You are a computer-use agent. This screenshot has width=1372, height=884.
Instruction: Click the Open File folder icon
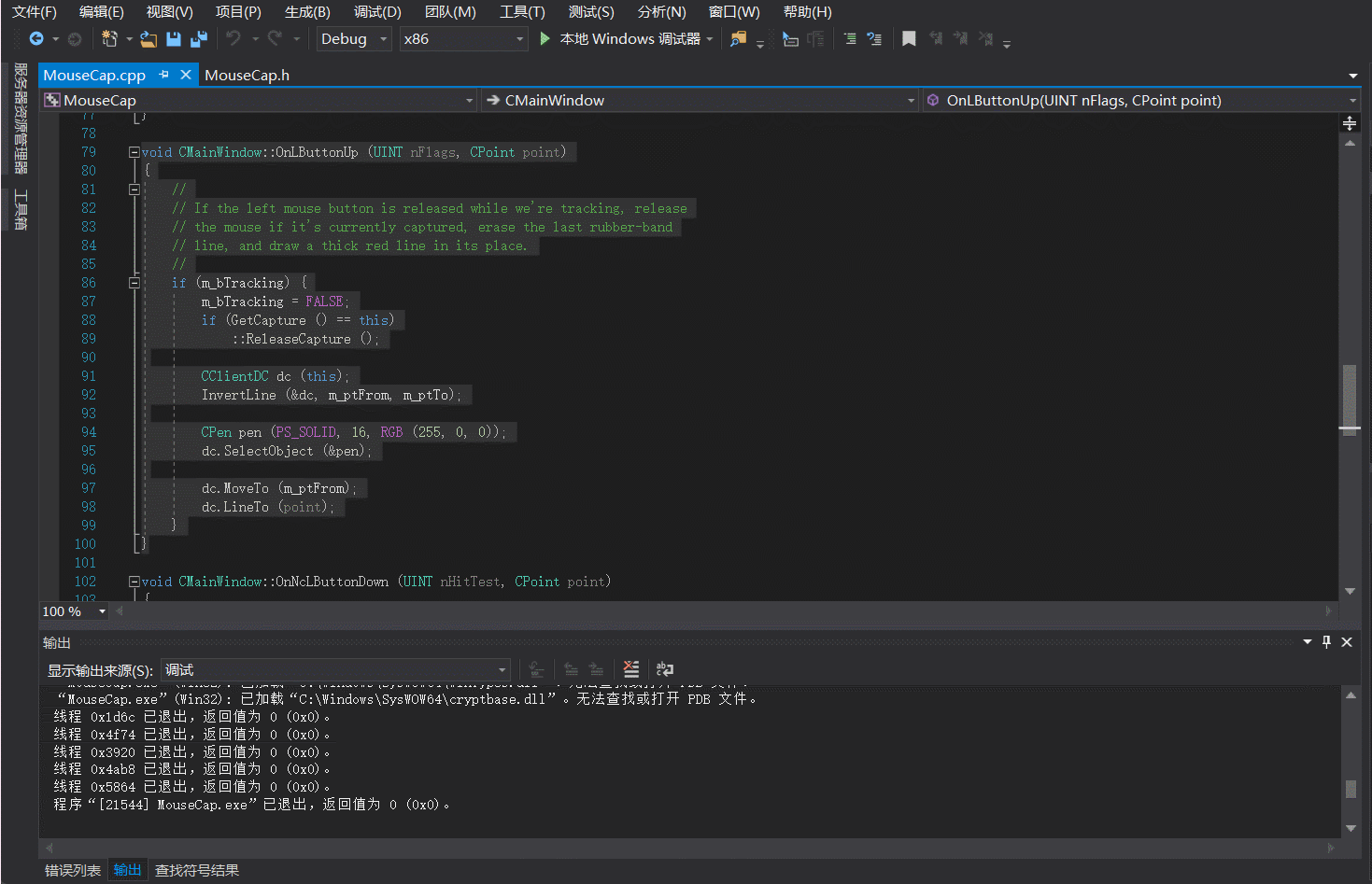point(148,39)
